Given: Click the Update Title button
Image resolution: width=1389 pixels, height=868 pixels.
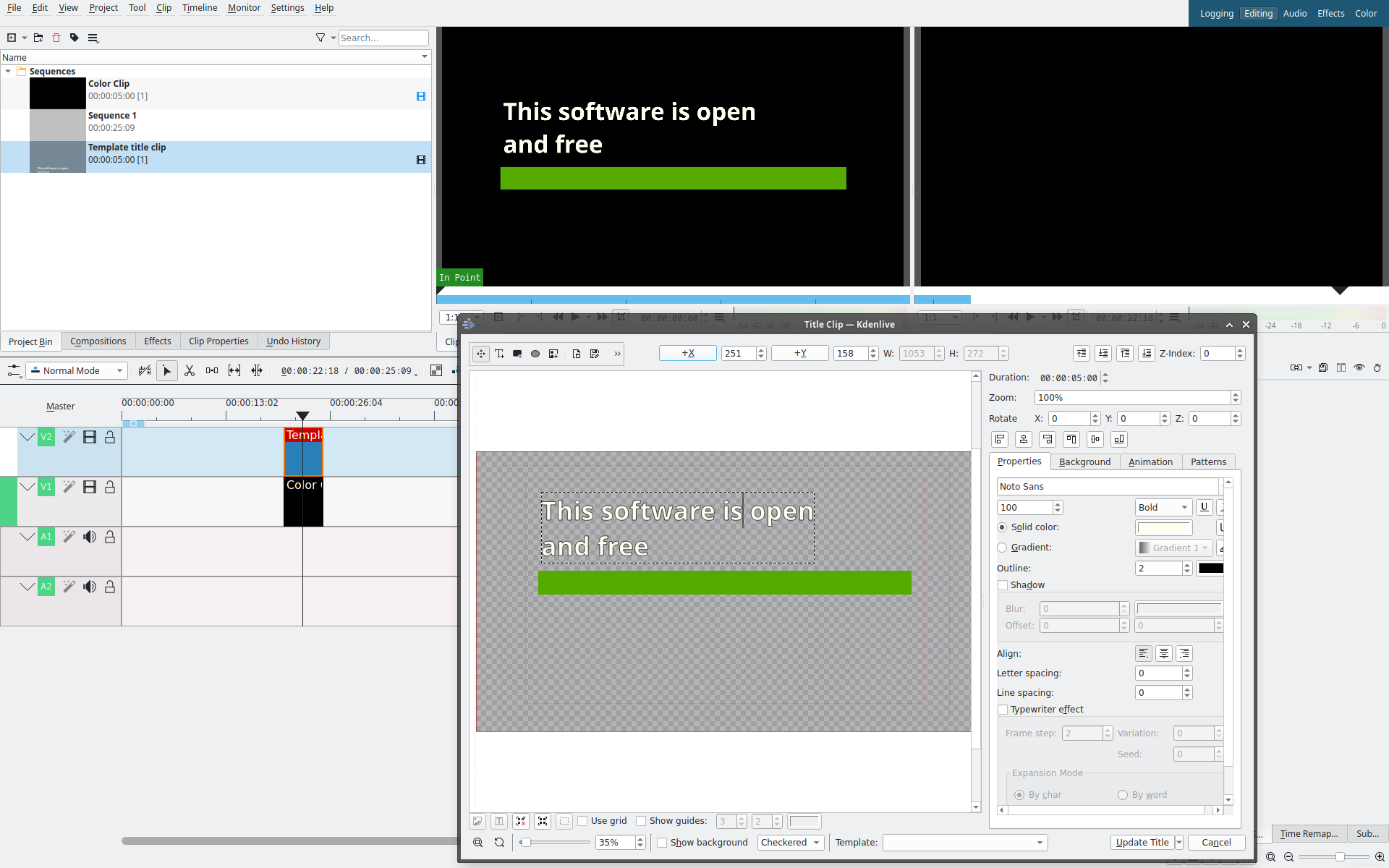Looking at the screenshot, I should point(1142,842).
